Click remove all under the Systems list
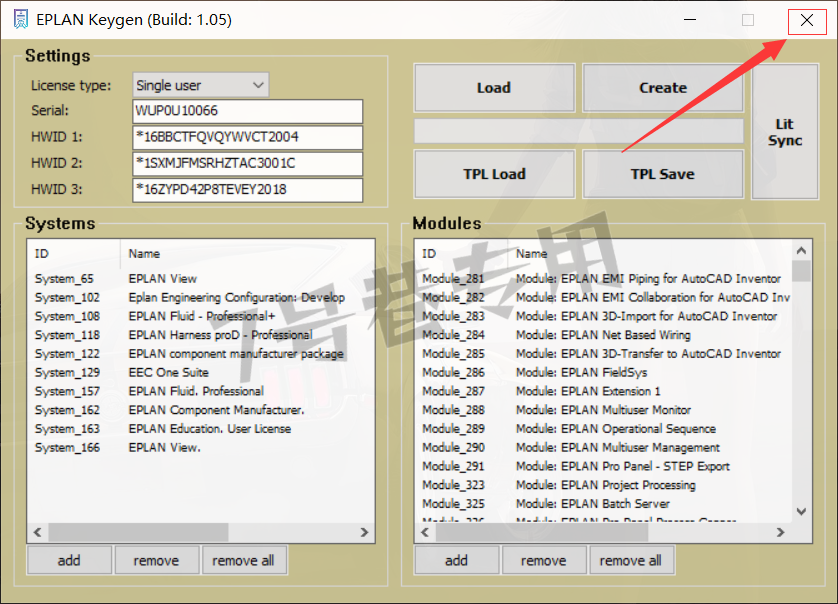Image resolution: width=838 pixels, height=604 pixels. coord(244,560)
